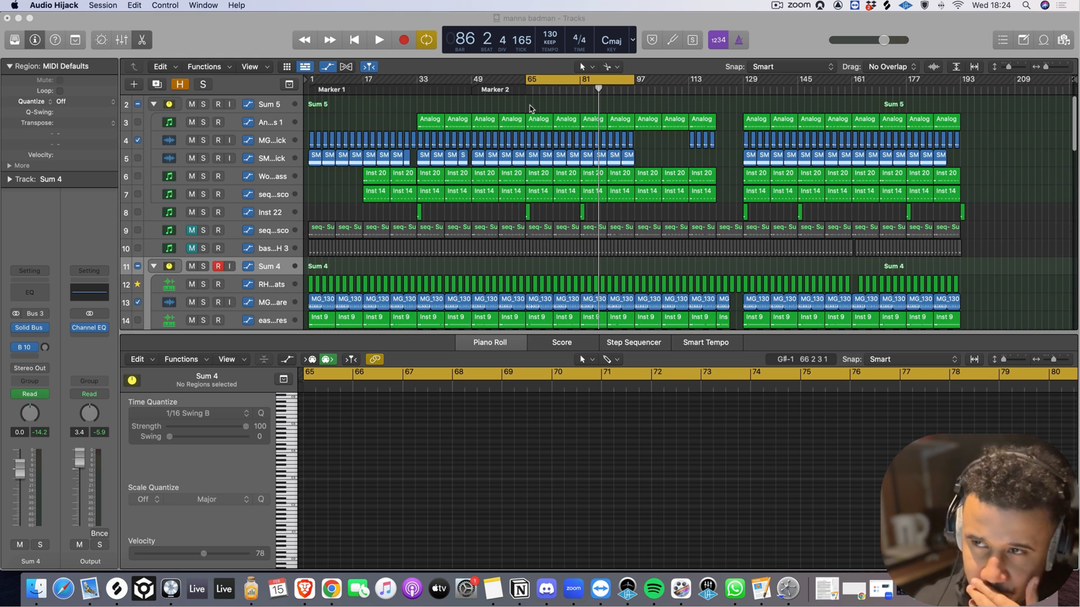Switch to the Score tab
This screenshot has height=607, width=1080.
tap(562, 342)
